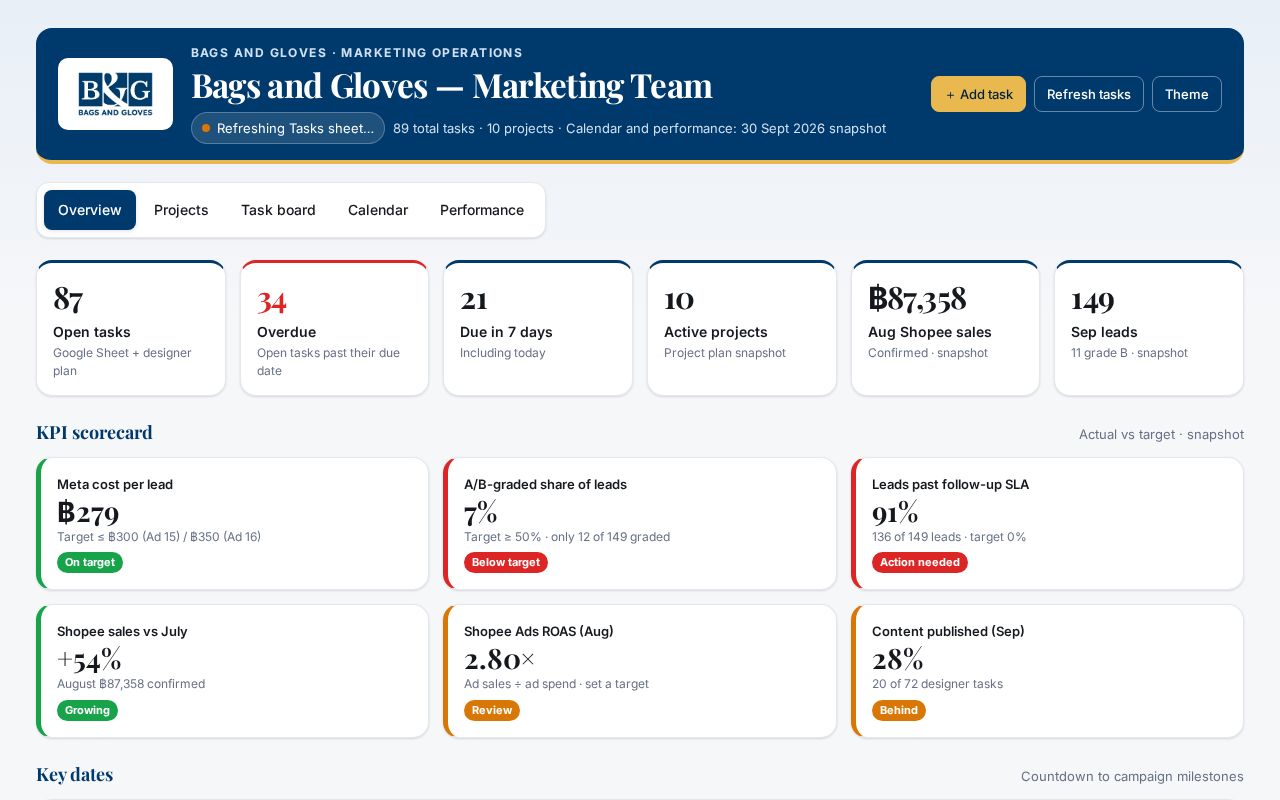Switch to the Overview tab
This screenshot has height=800, width=1280.
pyautogui.click(x=90, y=210)
